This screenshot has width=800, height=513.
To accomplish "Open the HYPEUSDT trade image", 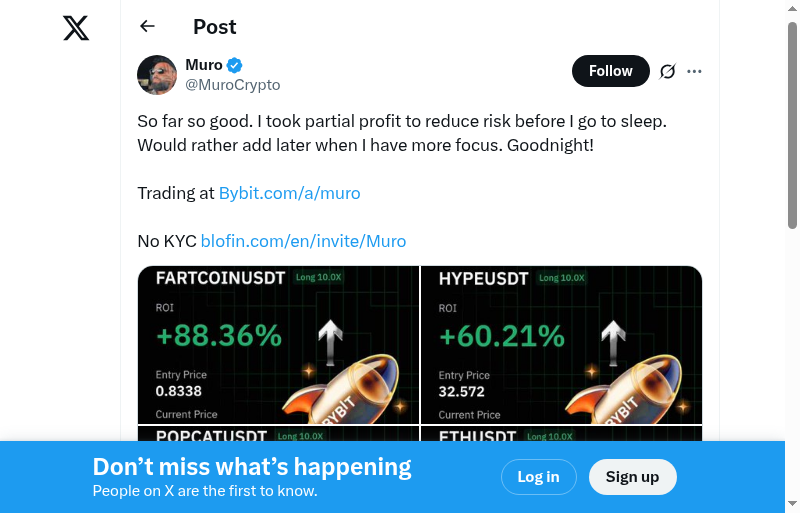I will pos(561,345).
